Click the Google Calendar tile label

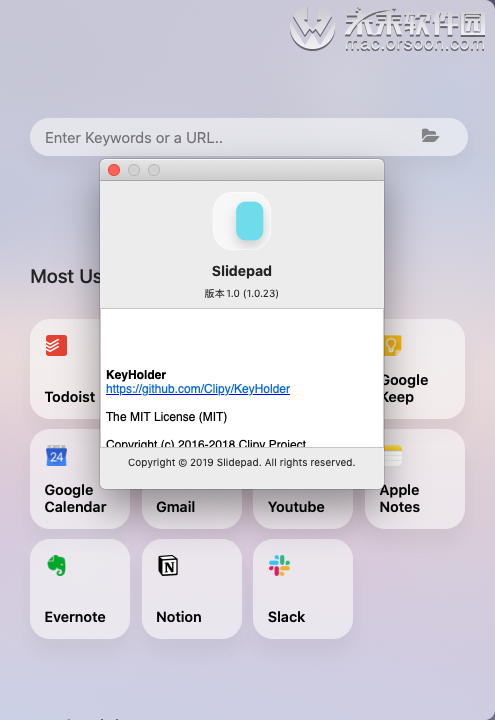point(75,499)
